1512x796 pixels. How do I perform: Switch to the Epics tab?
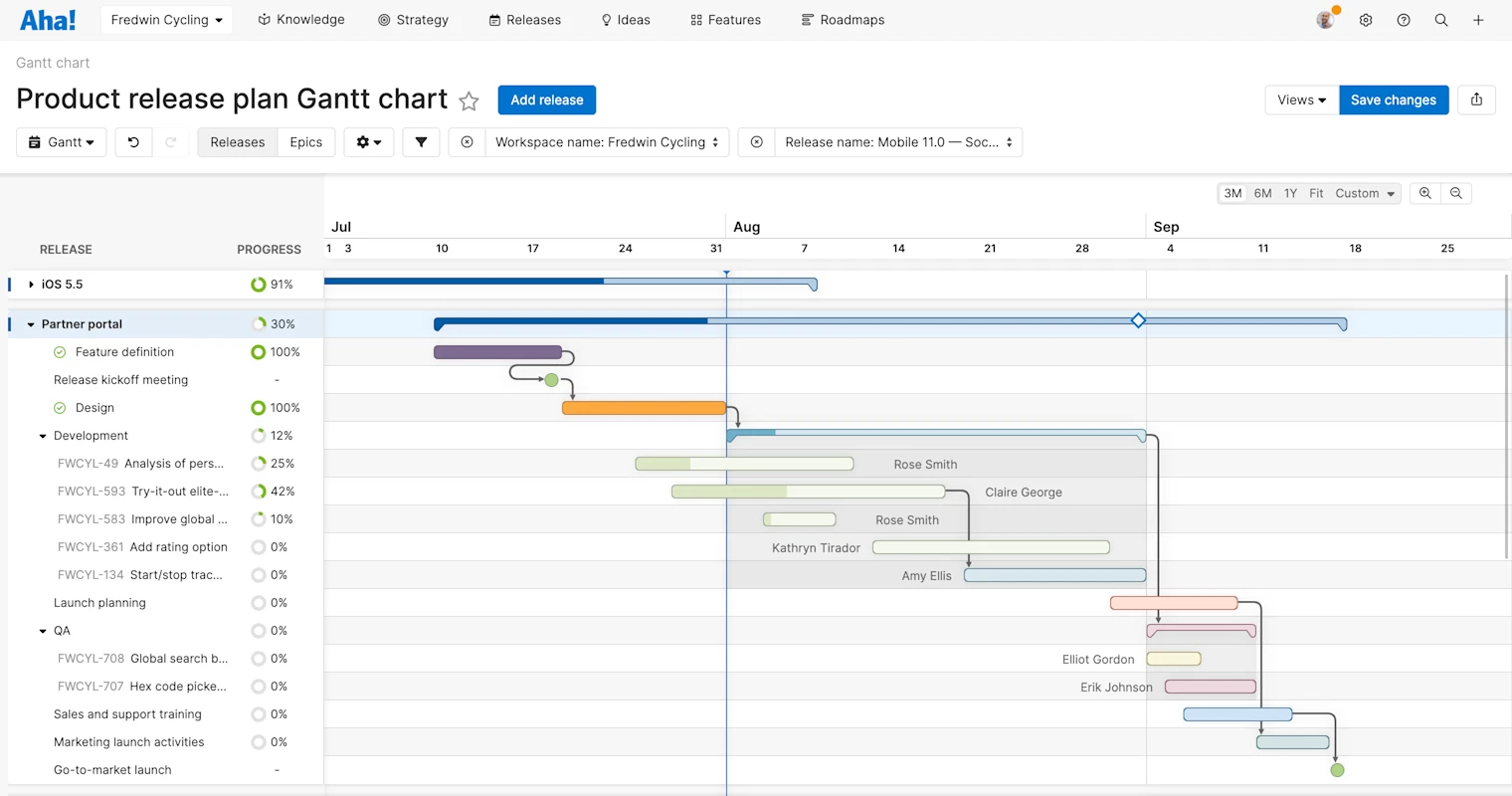coord(306,142)
